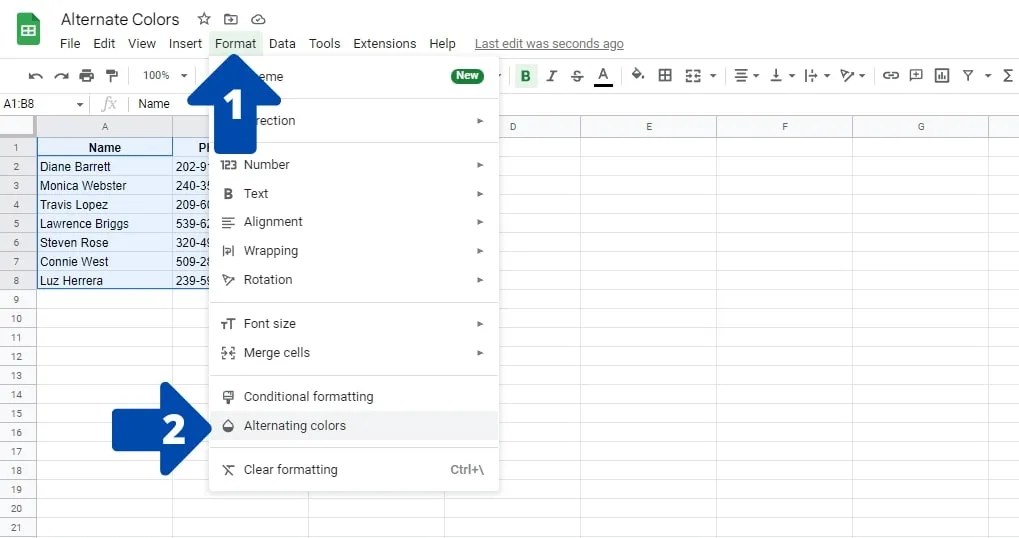Toggle Italic formatting in toolbar
The height and width of the screenshot is (538, 1019).
point(552,76)
